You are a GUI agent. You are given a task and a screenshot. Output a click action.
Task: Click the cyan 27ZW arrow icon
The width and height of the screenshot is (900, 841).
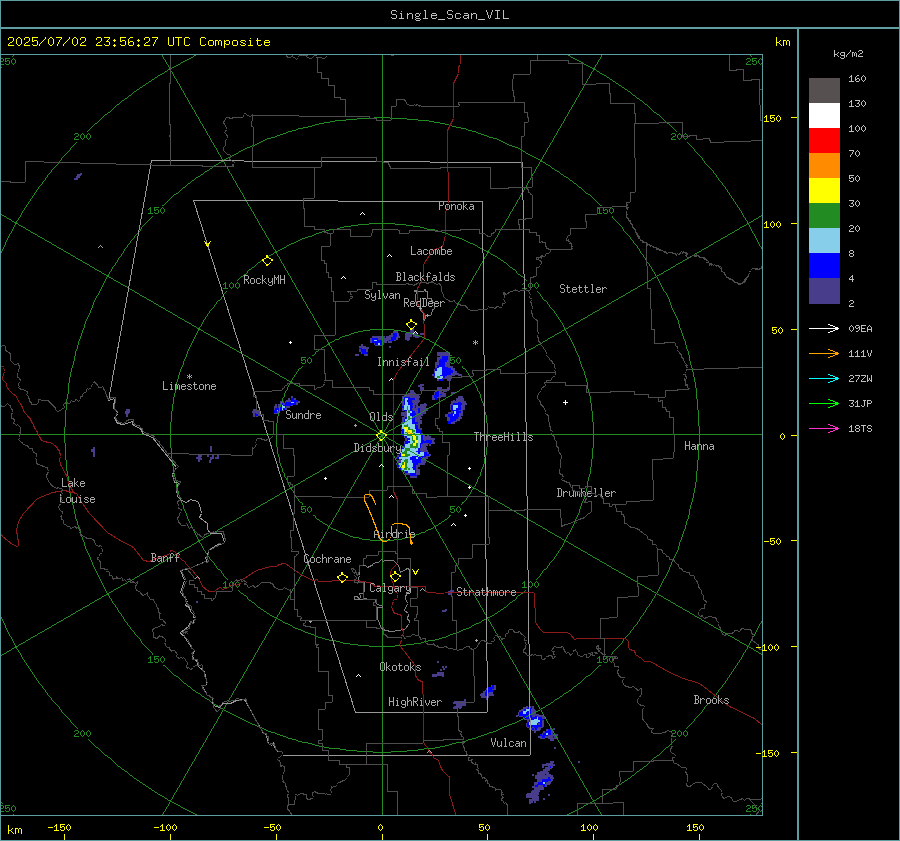click(824, 378)
